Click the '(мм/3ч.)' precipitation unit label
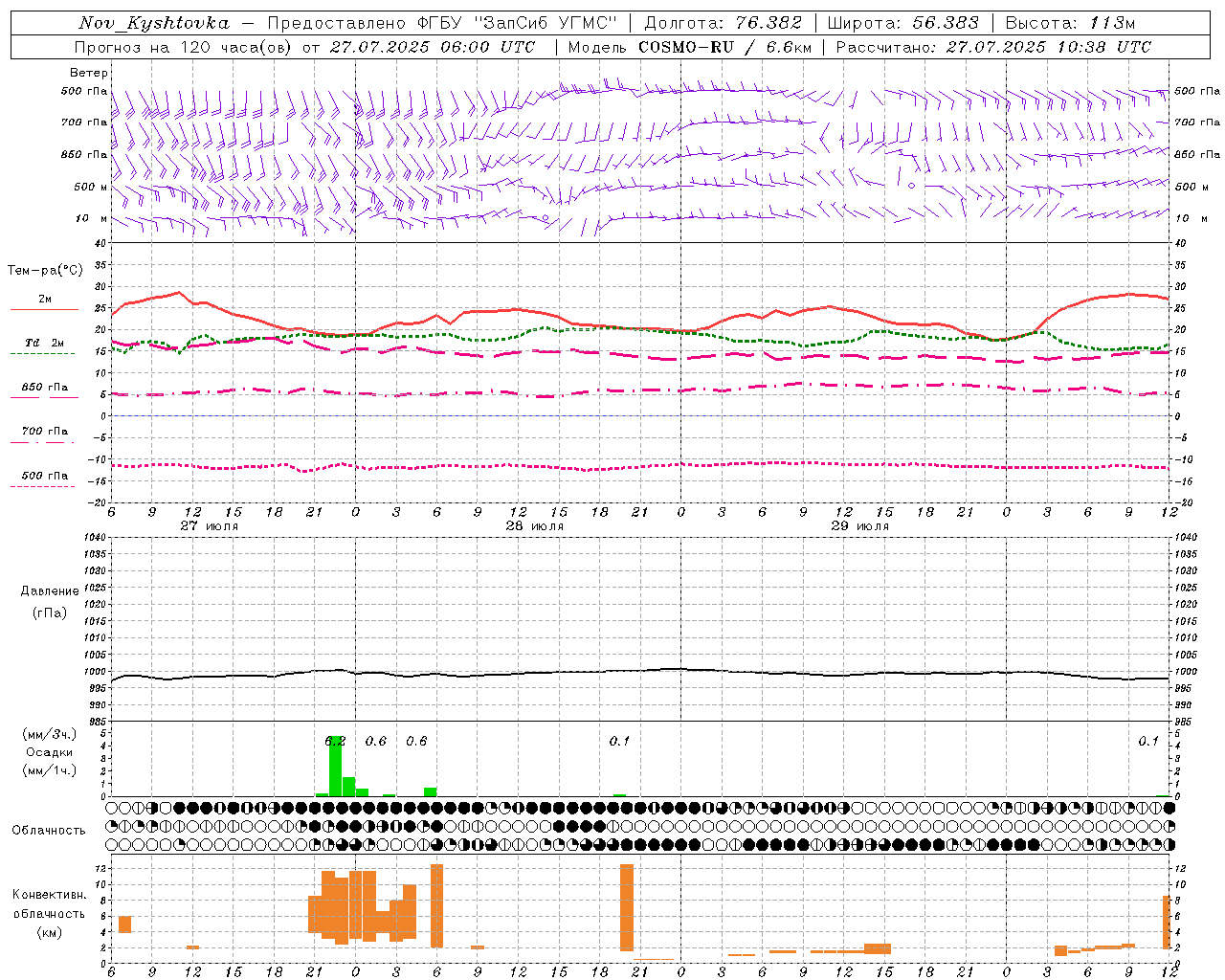This screenshot has height=980, width=1225. [x=50, y=735]
